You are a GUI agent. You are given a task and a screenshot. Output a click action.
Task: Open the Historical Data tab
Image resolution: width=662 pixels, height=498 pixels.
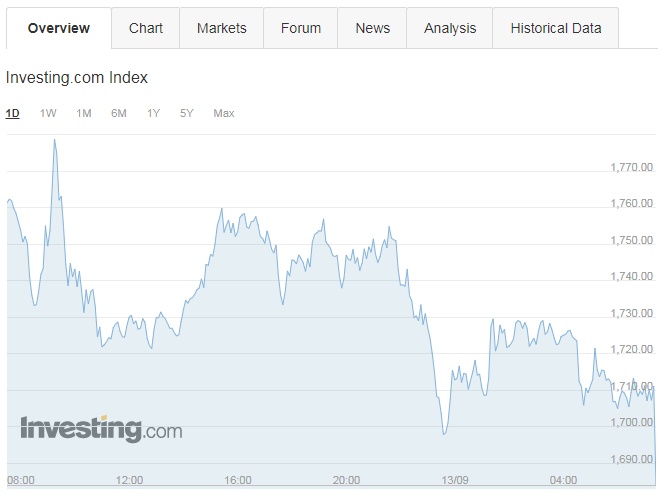[556, 28]
